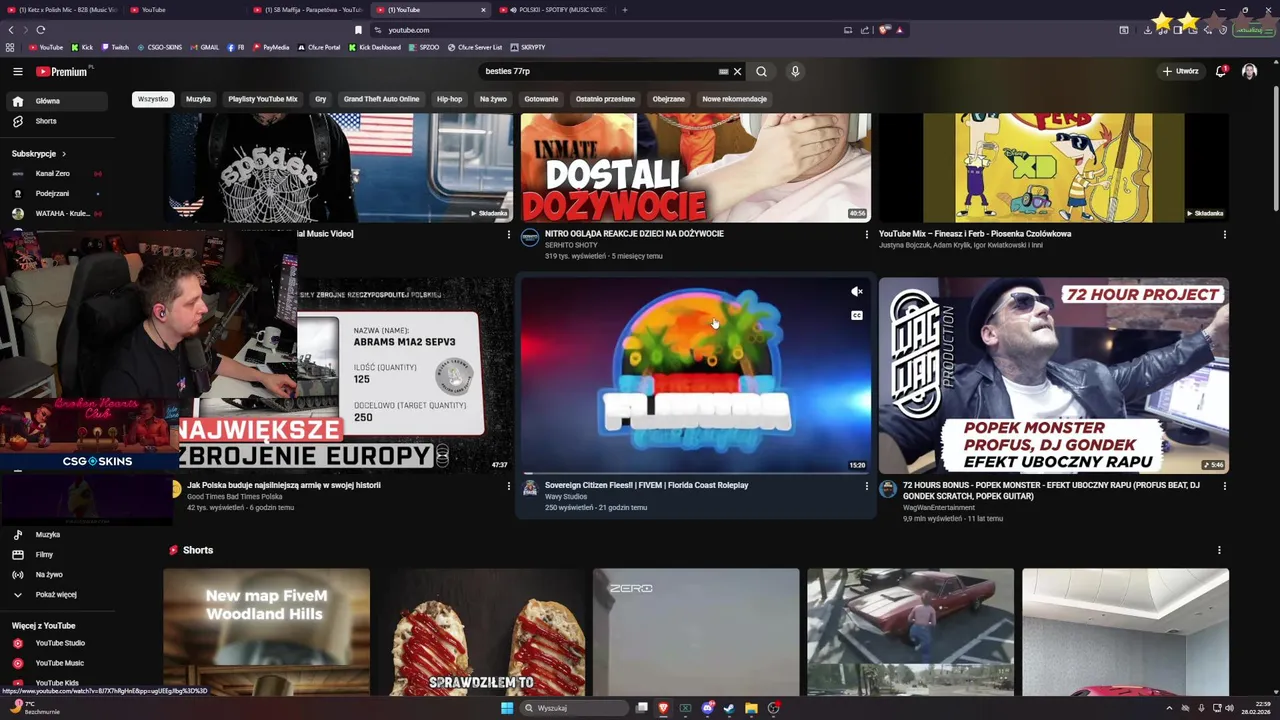The height and width of the screenshot is (720, 1280).
Task: Select the Hip-hop filter chip
Action: [449, 99]
